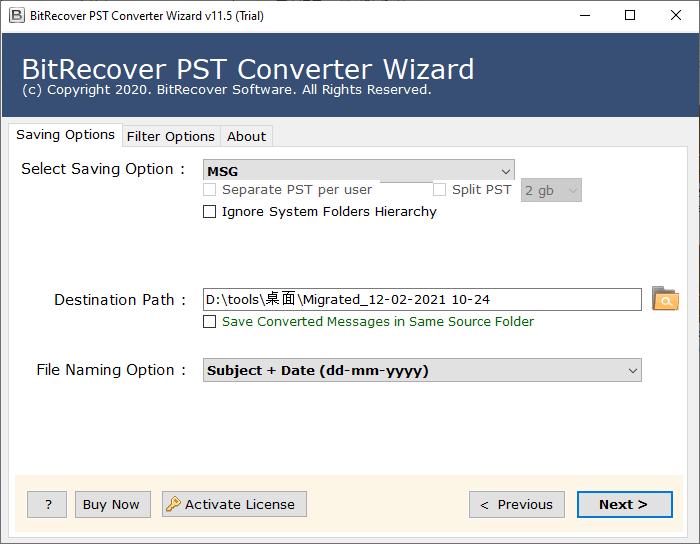Open the File Naming Option dropdown
700x544 pixels.
tap(422, 370)
